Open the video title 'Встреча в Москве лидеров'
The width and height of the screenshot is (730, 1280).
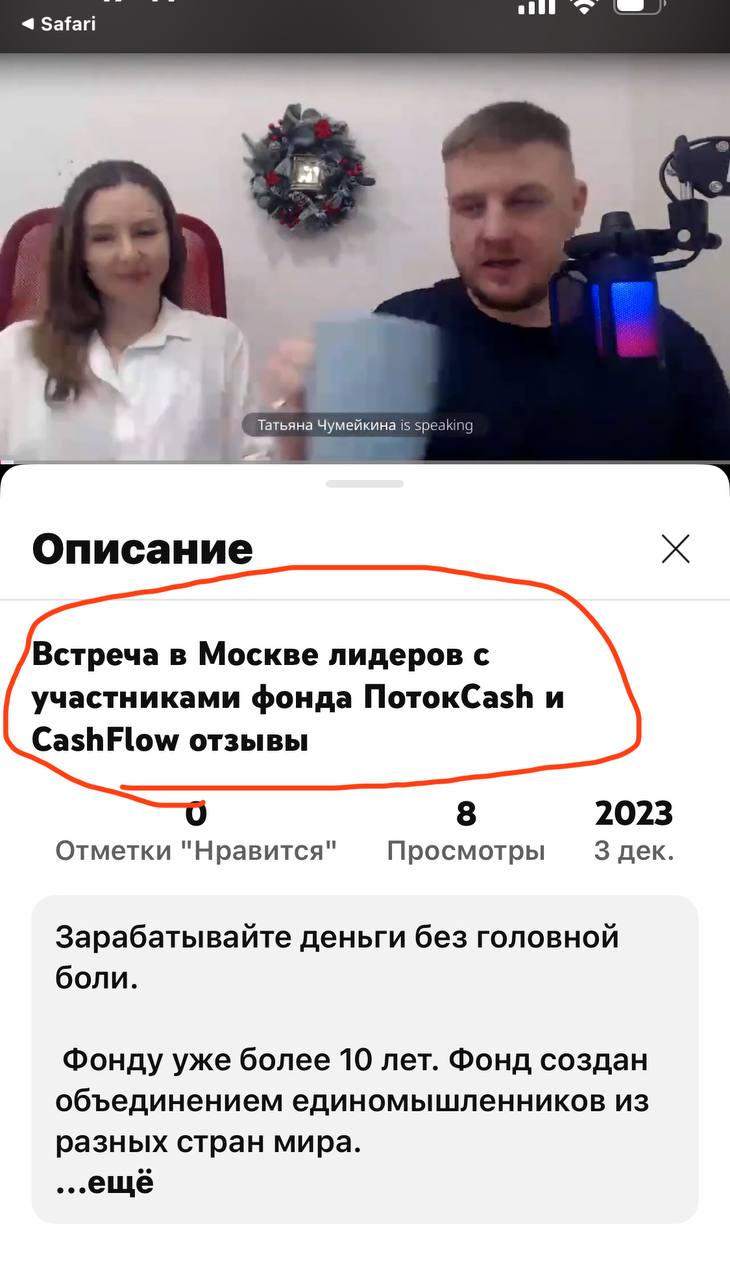point(298,698)
